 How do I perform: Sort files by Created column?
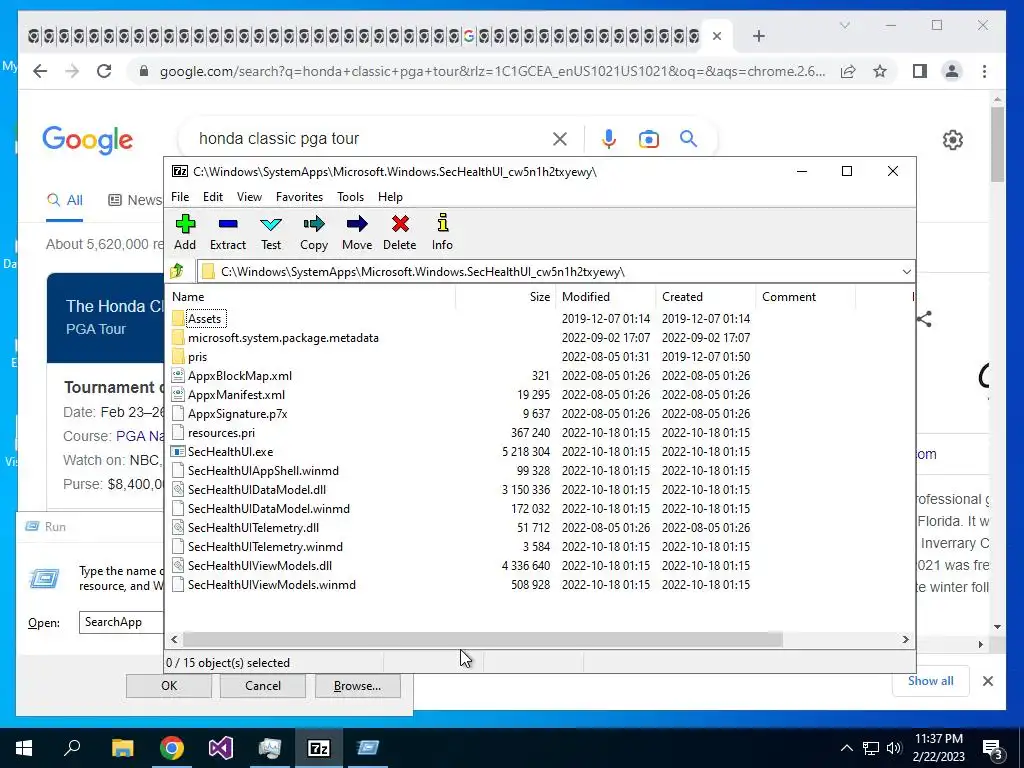tap(705, 296)
